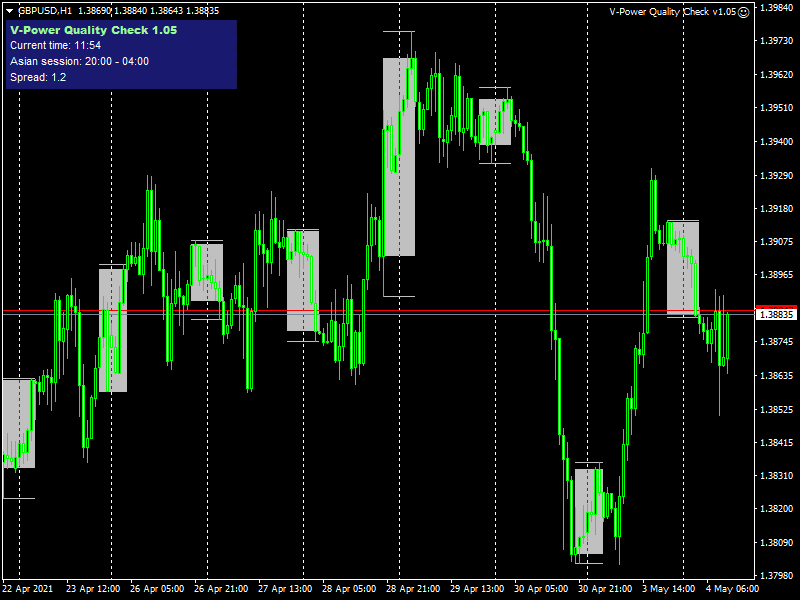800x600 pixels.
Task: Click the triangle arrow before GBPUSD,H1
Action: 9,10
